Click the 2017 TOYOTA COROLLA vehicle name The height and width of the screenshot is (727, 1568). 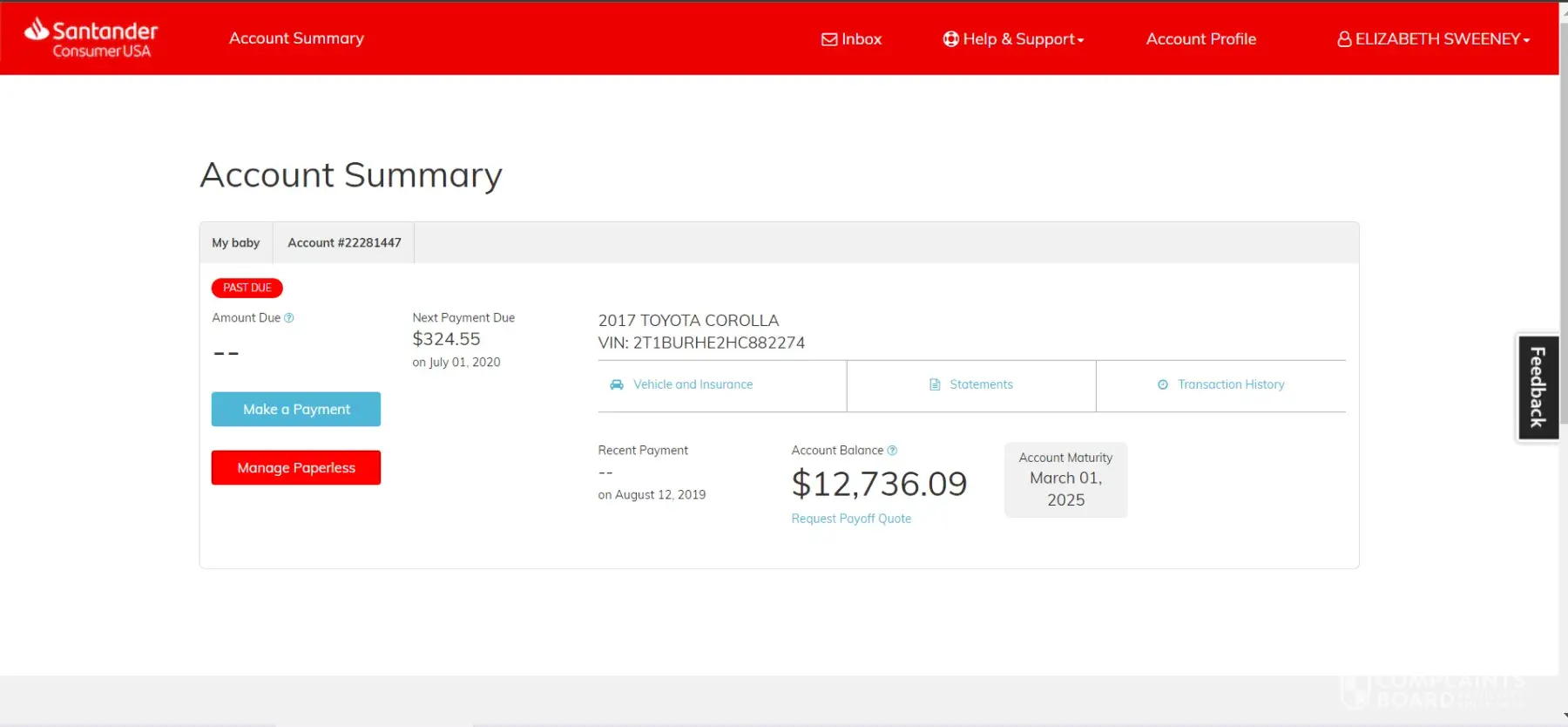tap(688, 321)
